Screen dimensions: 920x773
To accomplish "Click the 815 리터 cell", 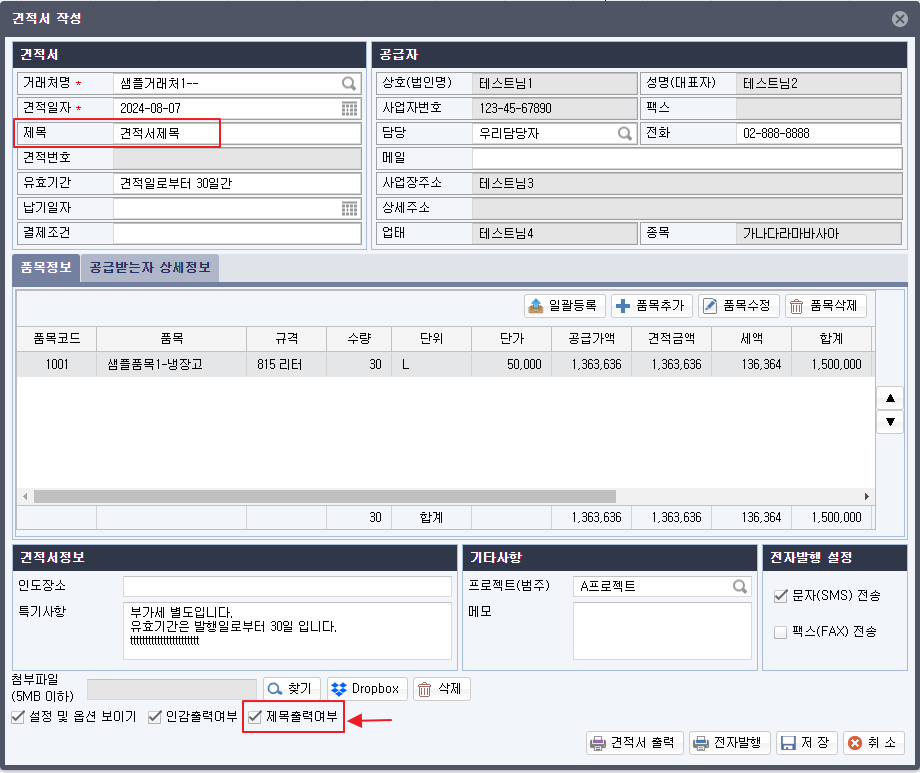I will 286,364.
